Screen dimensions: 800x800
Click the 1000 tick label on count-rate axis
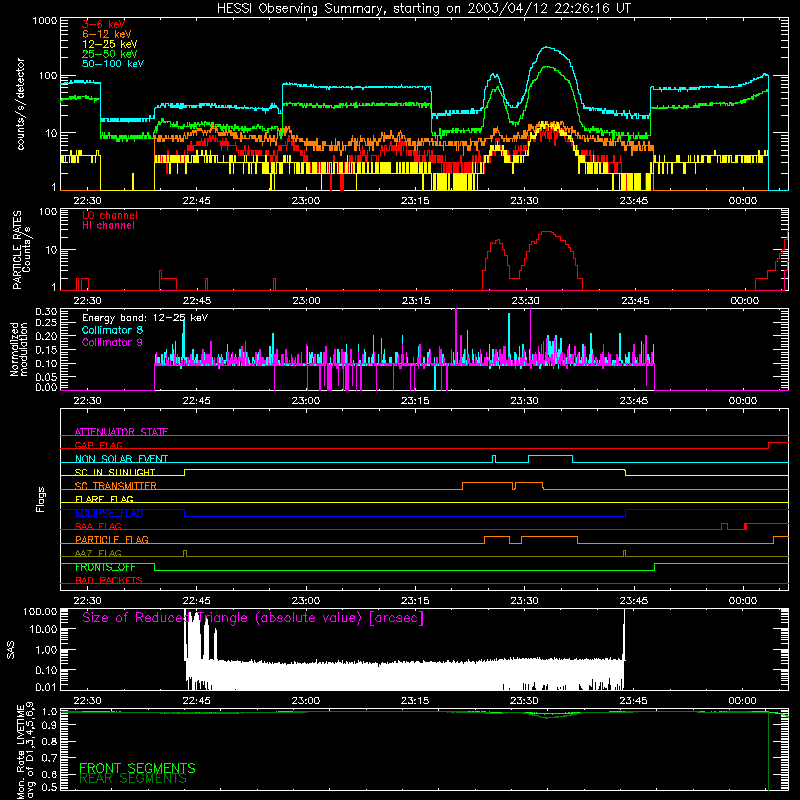(x=45, y=21)
